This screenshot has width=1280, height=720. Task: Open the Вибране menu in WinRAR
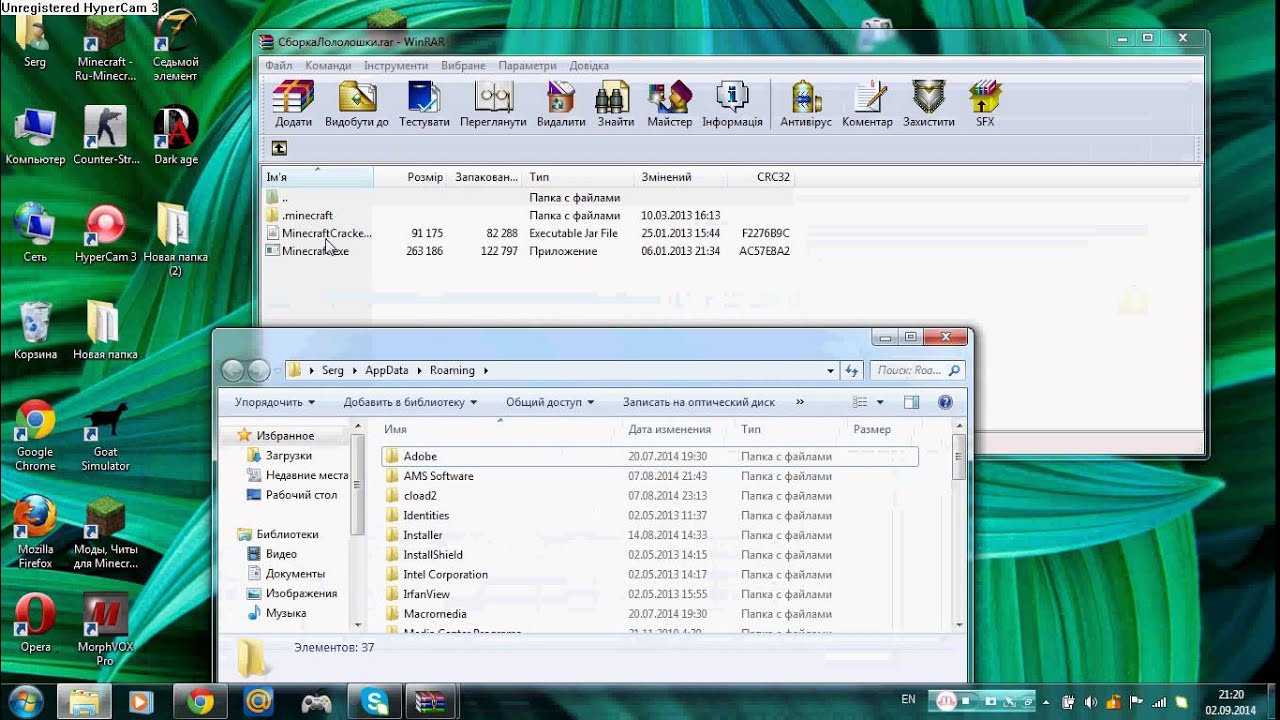[x=463, y=66]
